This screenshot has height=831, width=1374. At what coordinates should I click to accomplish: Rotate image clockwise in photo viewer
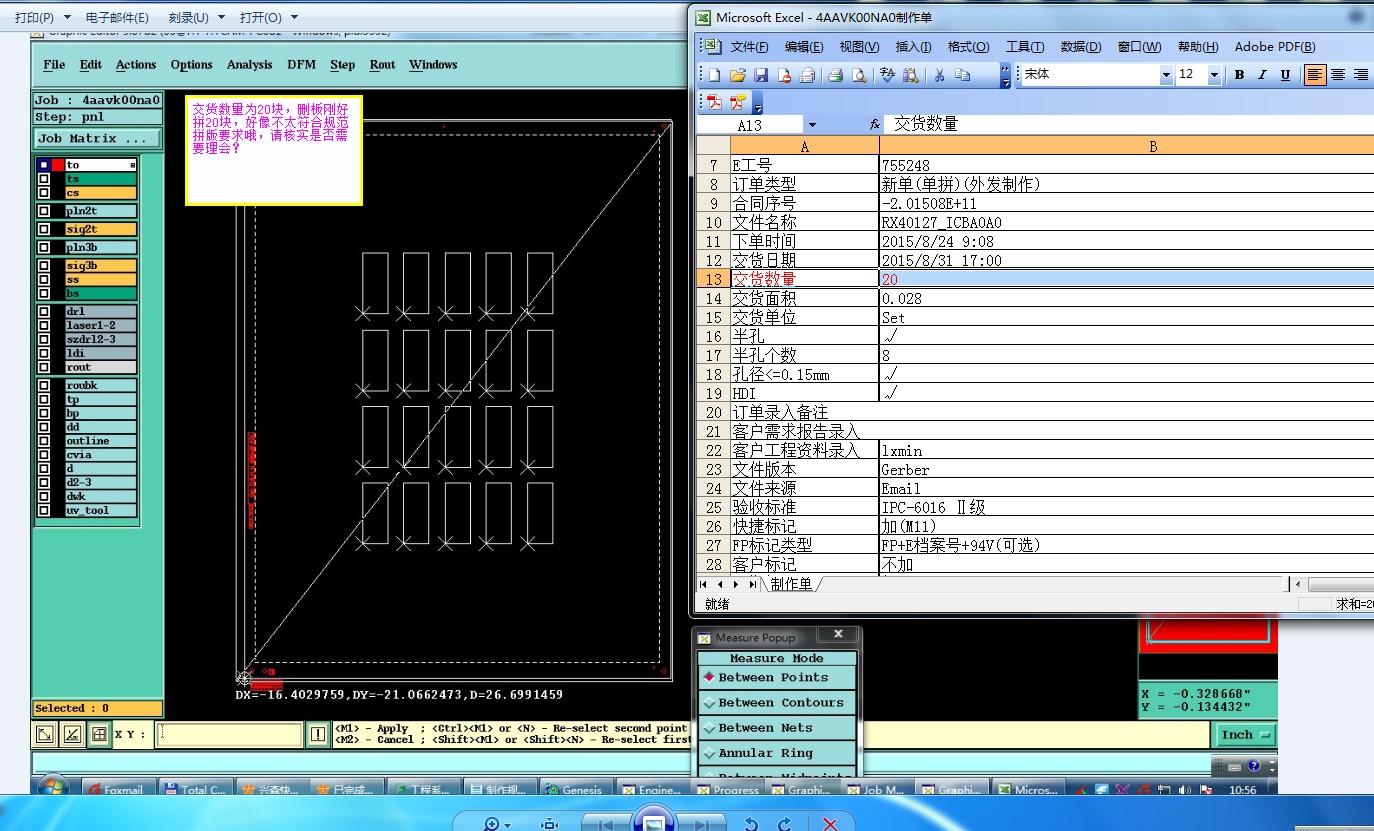pos(785,824)
